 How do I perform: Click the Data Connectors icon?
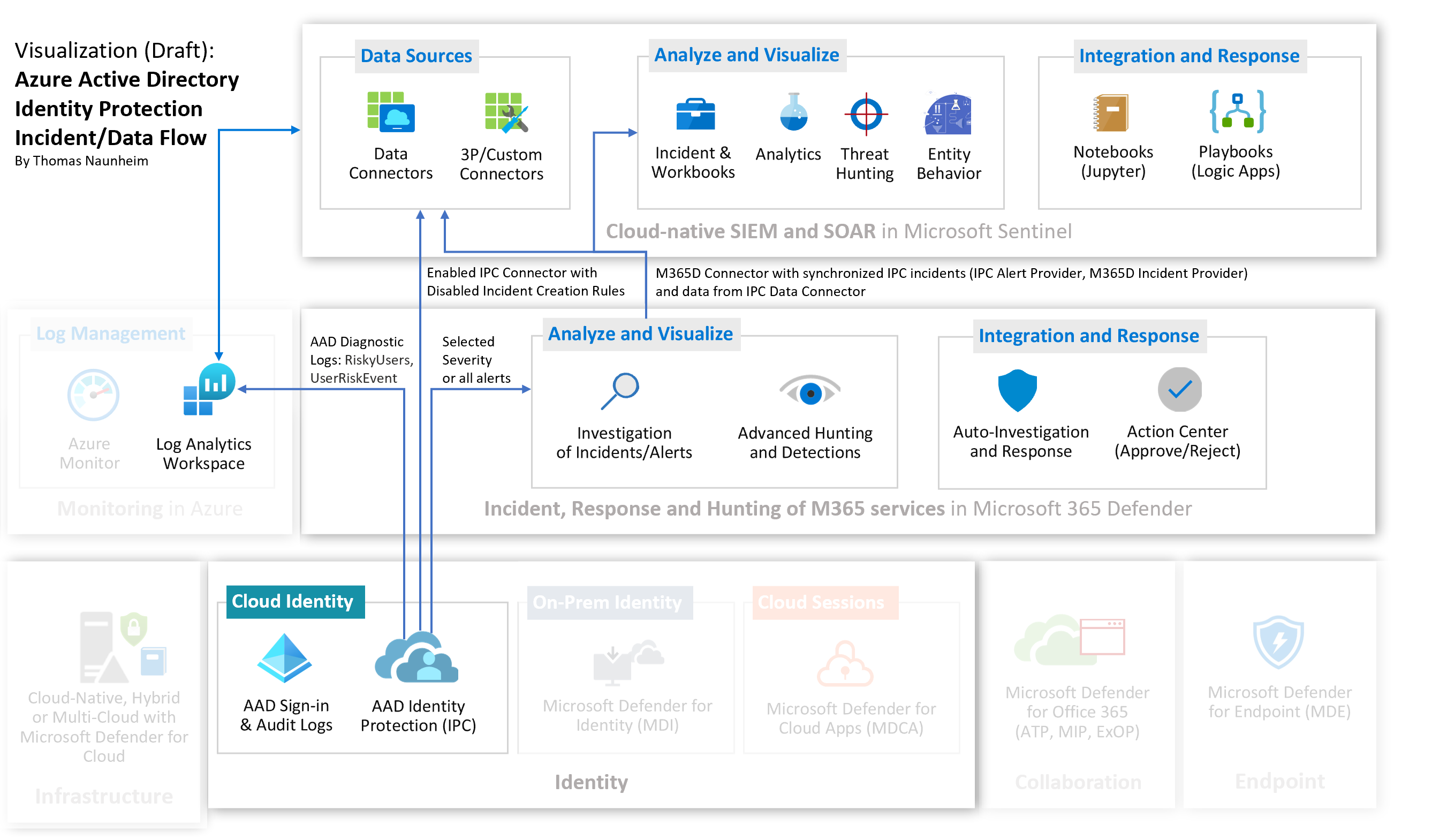click(391, 112)
